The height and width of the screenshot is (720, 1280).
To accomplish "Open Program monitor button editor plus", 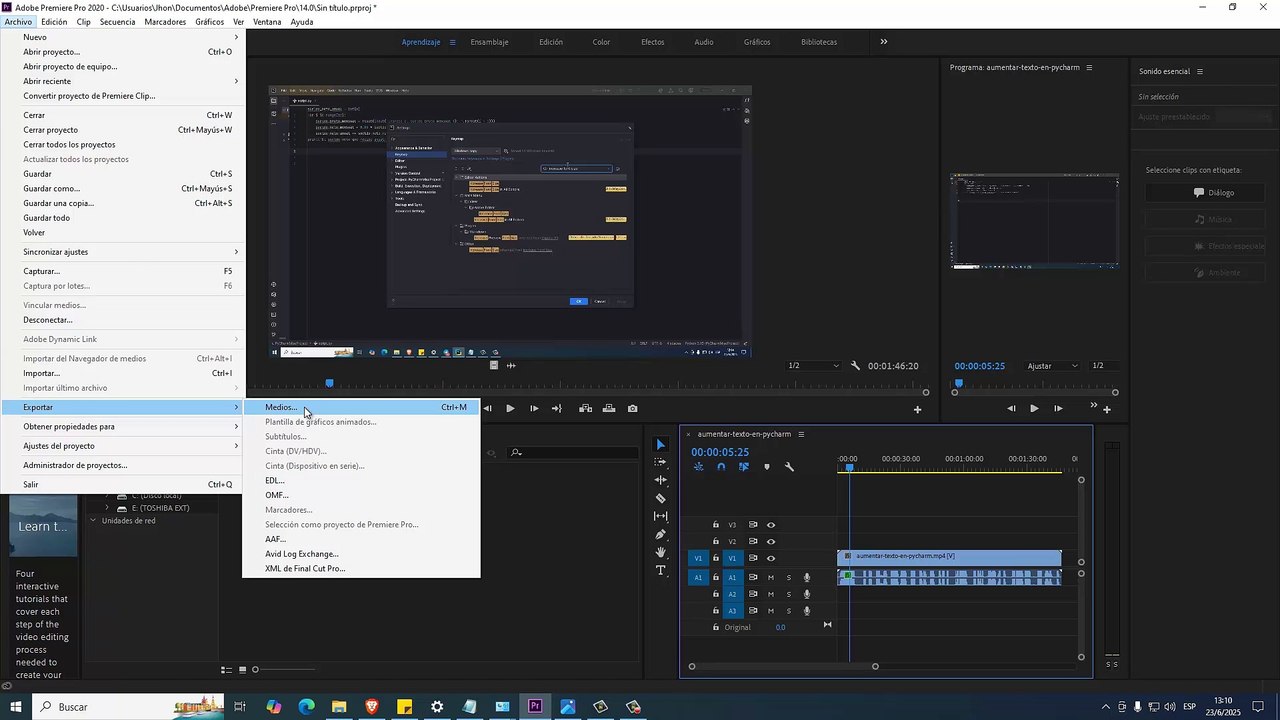I will pos(1106,409).
